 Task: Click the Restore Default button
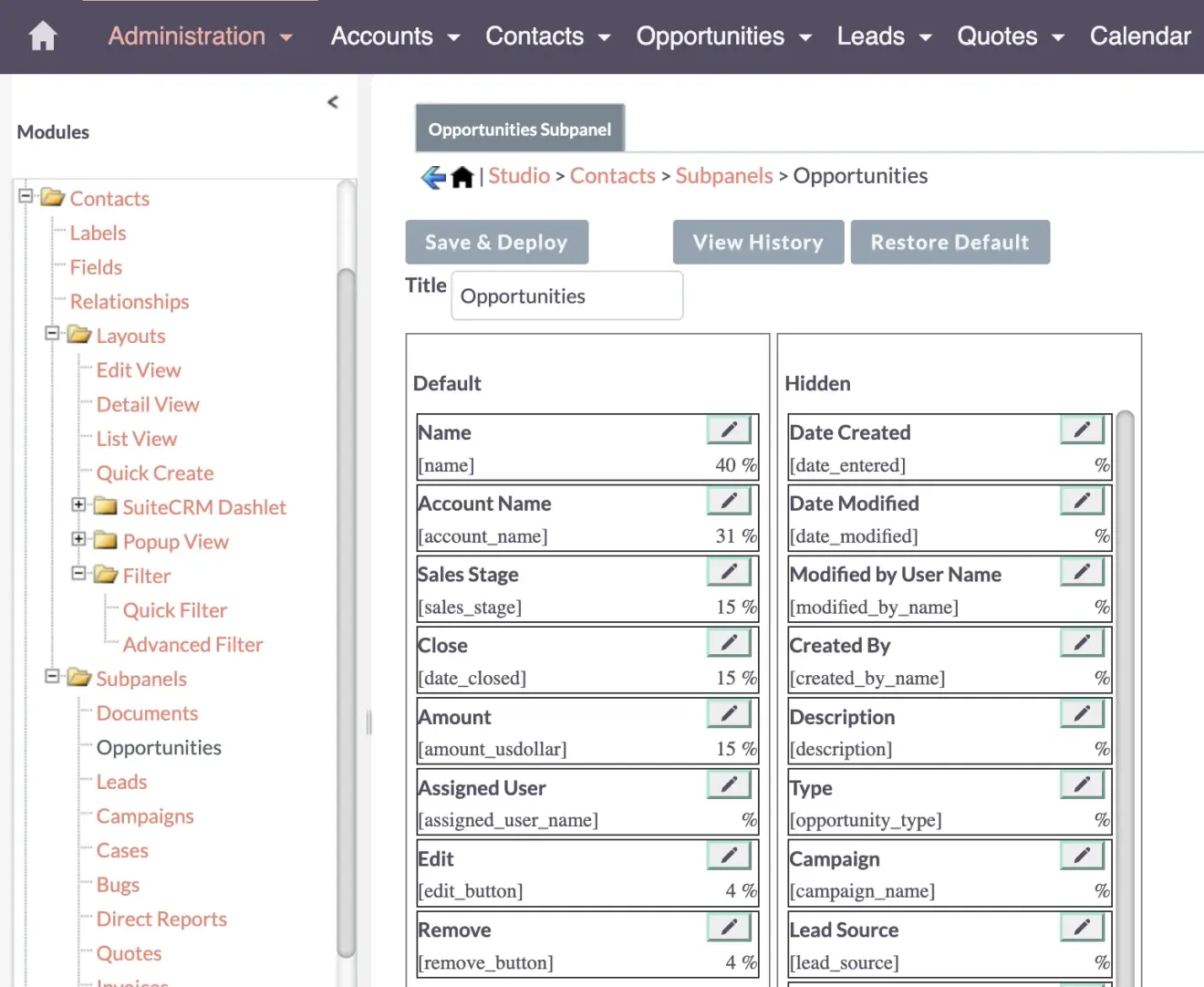950,242
